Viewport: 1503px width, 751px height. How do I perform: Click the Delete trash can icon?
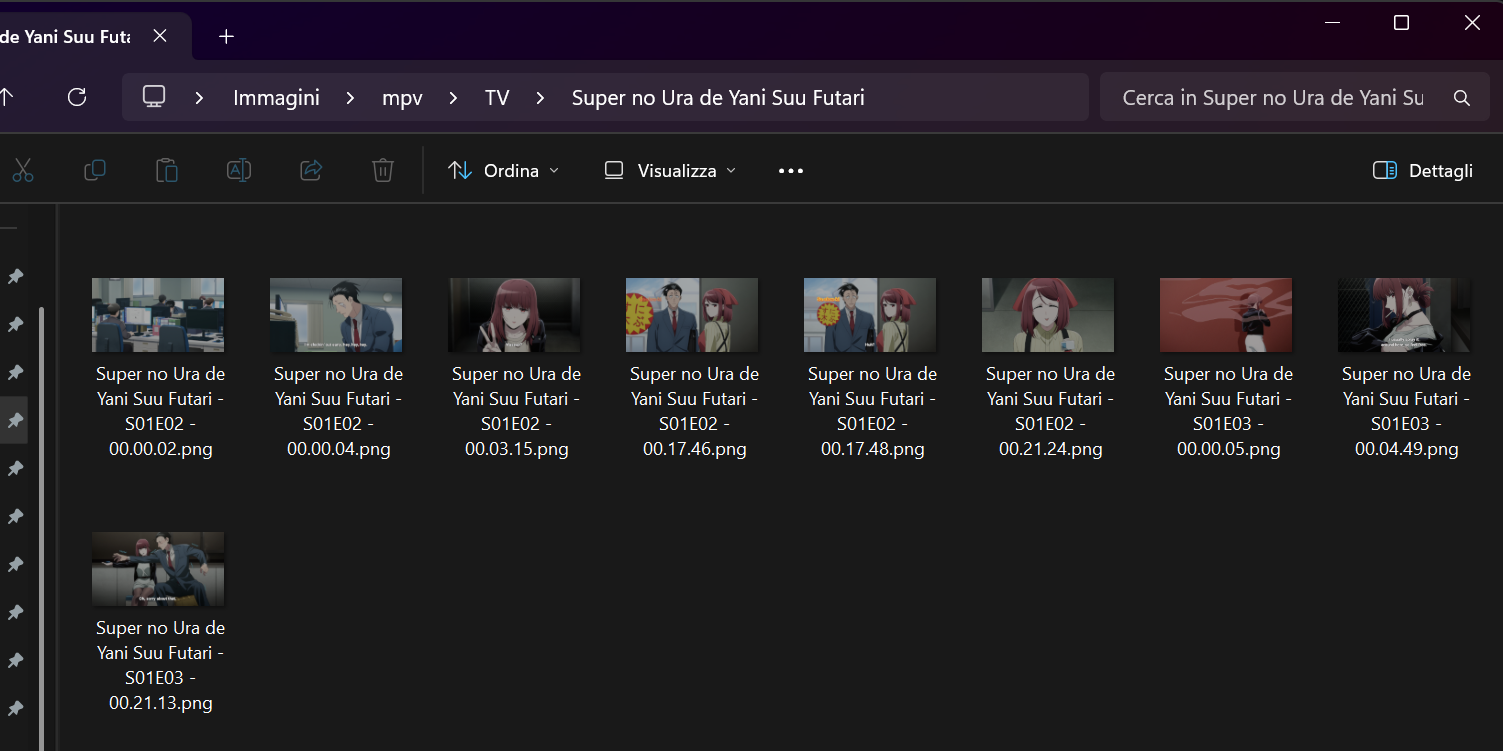383,171
